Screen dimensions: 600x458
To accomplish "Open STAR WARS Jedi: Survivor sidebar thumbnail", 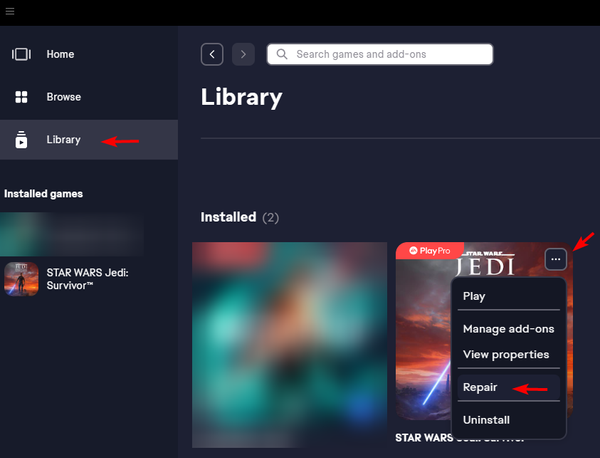I will (x=21, y=279).
